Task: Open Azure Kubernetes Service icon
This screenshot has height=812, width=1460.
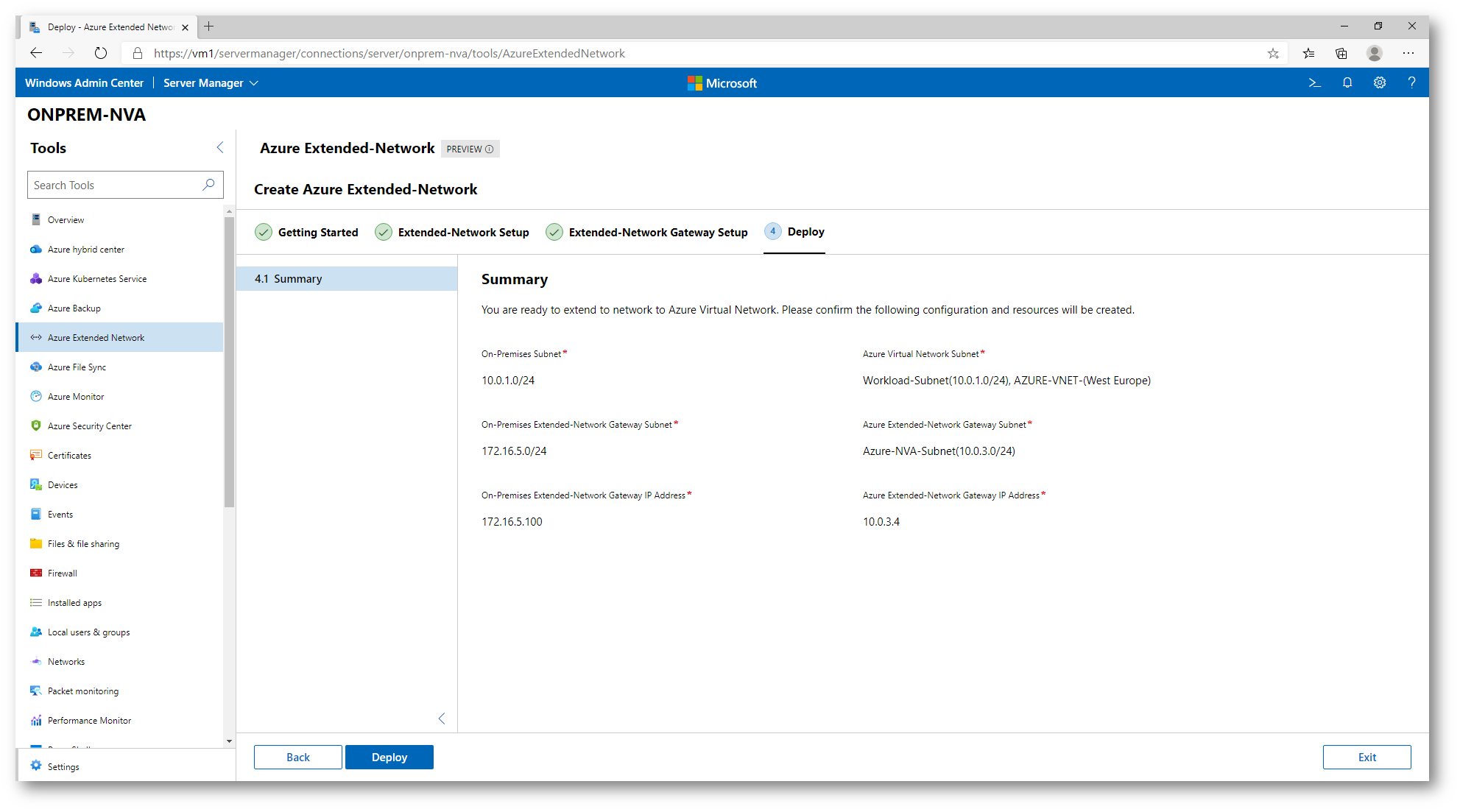Action: click(x=36, y=278)
